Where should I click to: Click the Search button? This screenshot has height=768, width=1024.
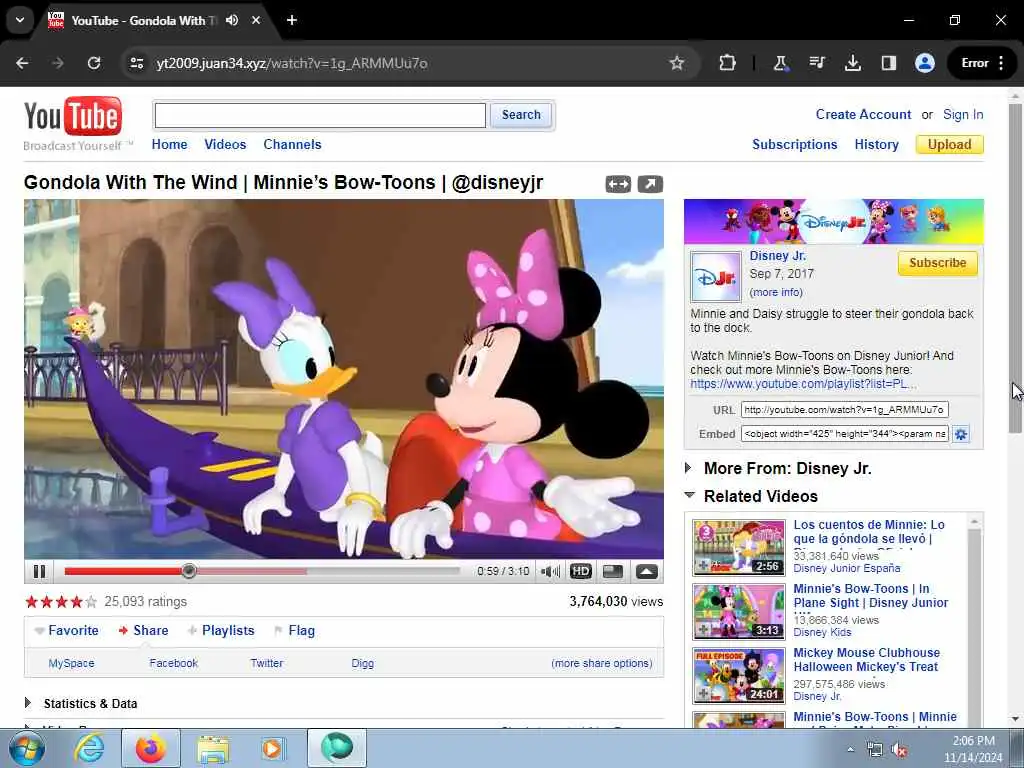point(521,115)
